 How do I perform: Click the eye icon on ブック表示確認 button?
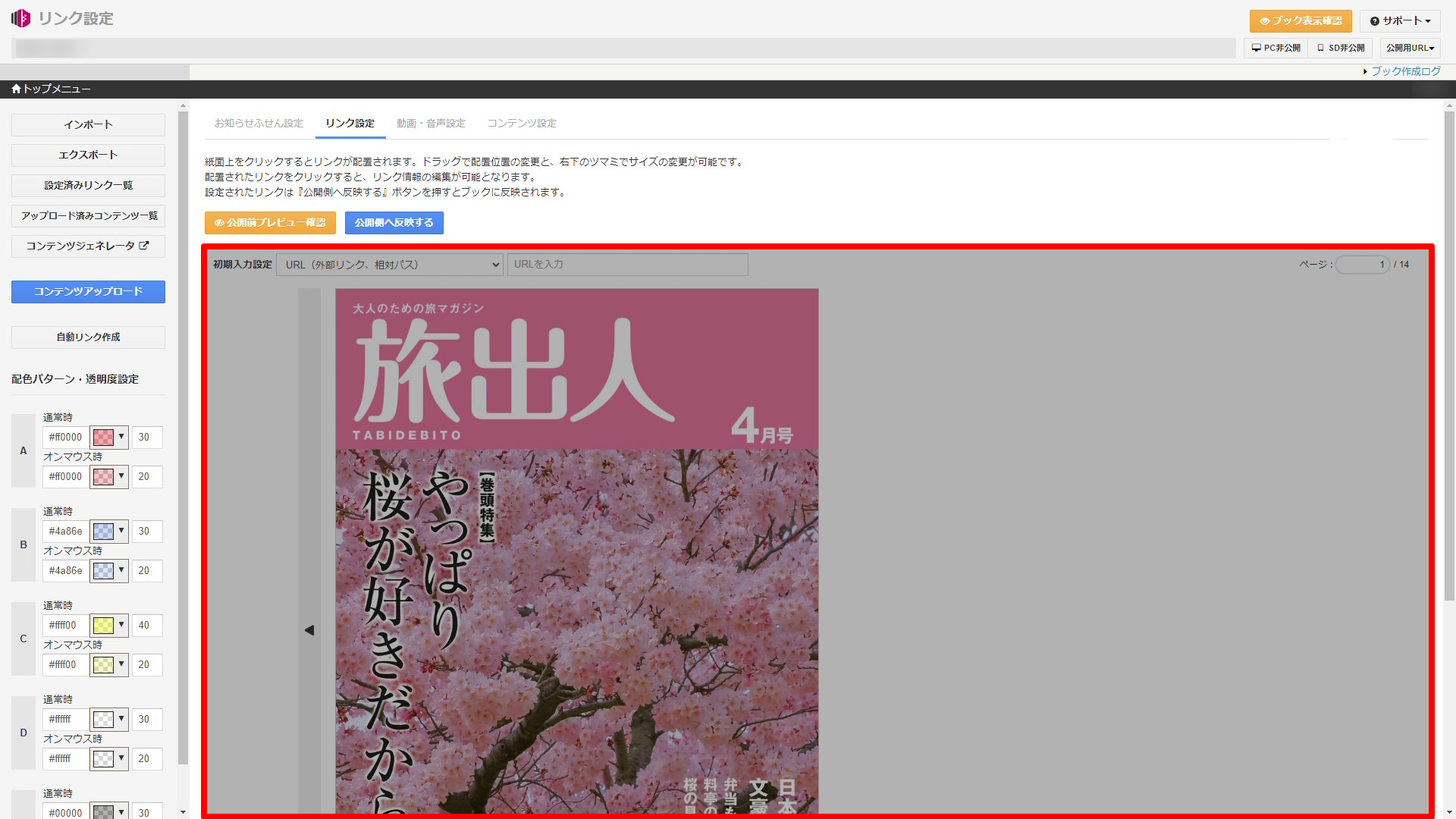click(x=1263, y=21)
